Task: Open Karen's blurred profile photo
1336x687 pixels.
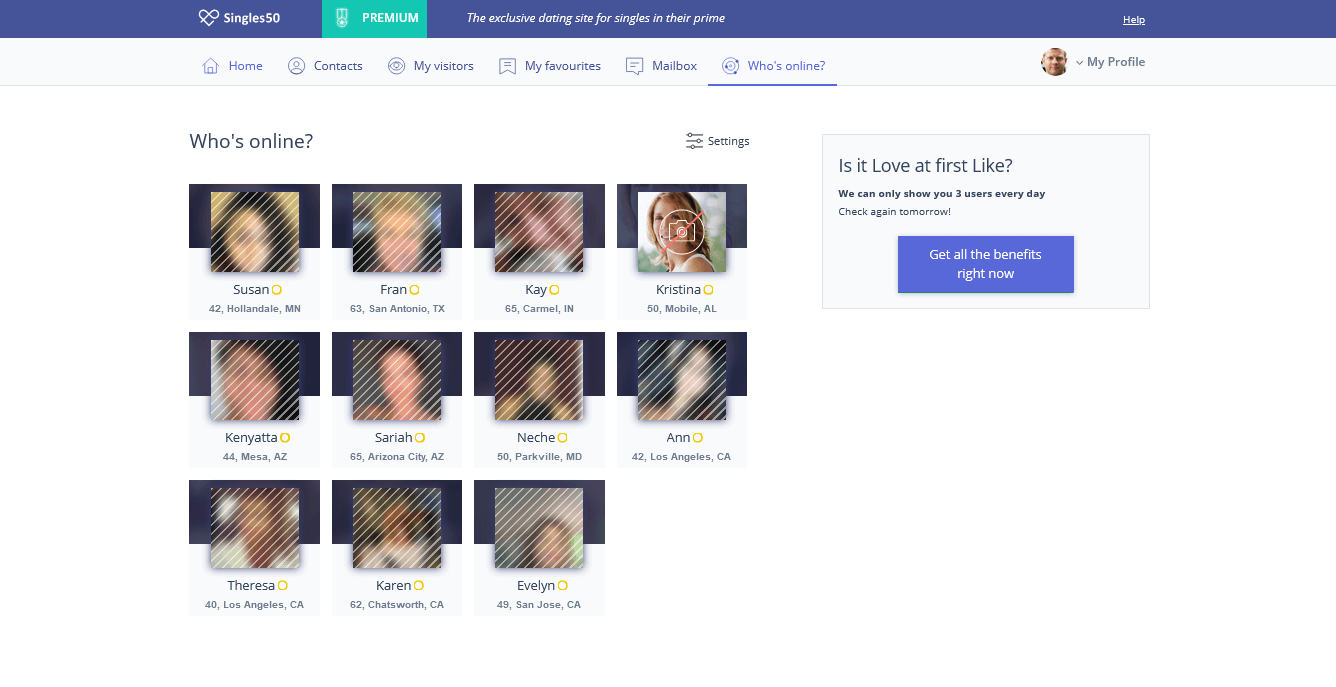Action: (x=397, y=528)
